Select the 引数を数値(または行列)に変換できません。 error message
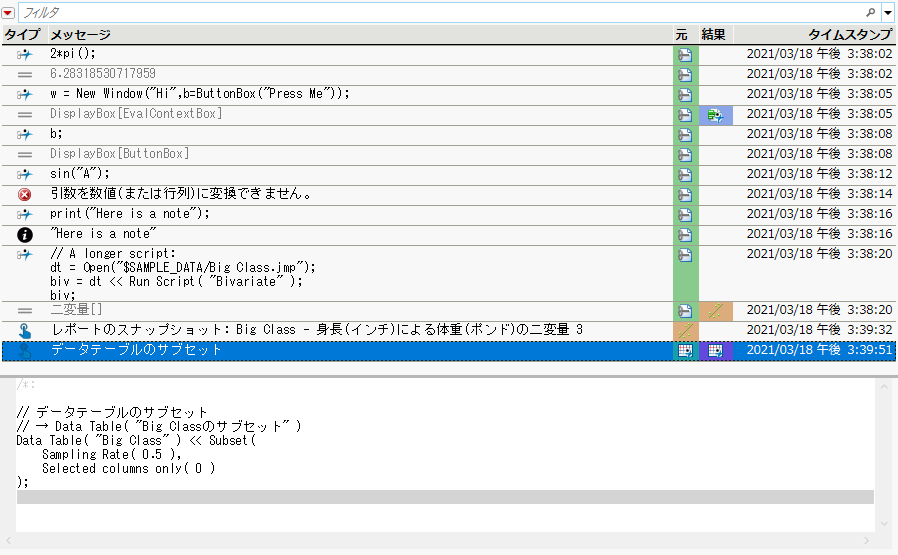The width and height of the screenshot is (898, 555). click(182, 194)
